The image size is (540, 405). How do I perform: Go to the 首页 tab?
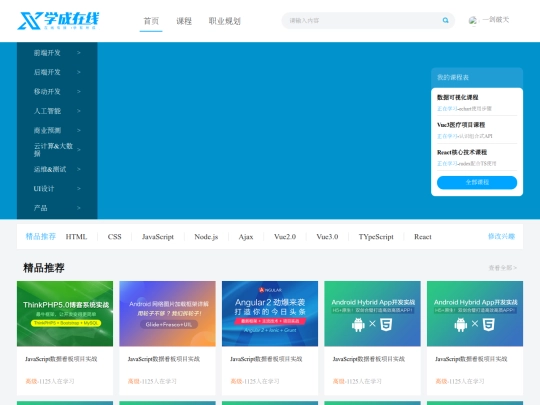(151, 21)
